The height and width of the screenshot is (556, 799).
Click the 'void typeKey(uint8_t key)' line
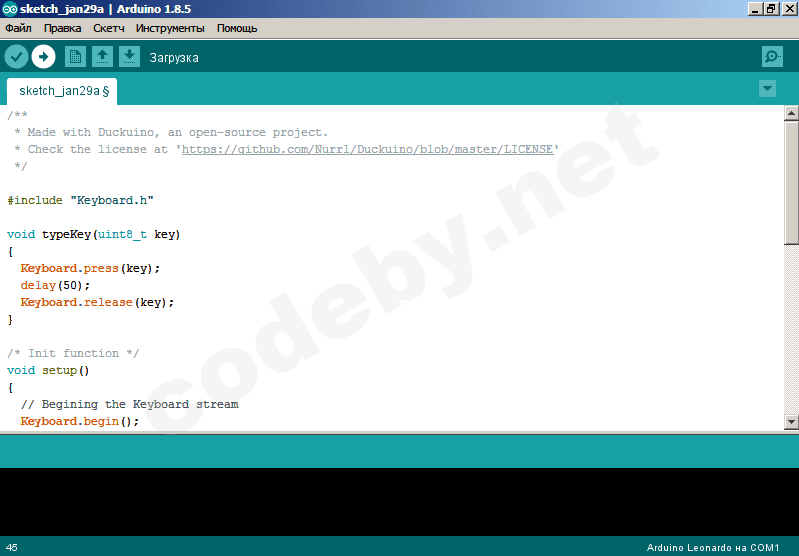[x=94, y=234]
